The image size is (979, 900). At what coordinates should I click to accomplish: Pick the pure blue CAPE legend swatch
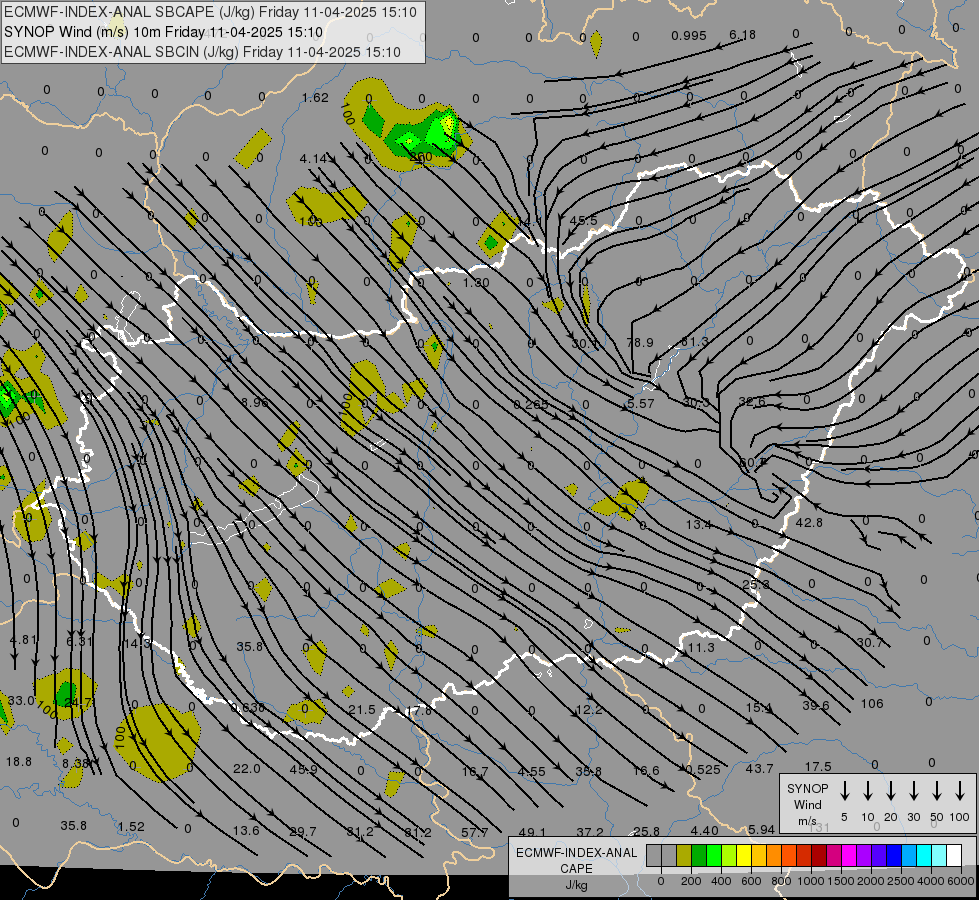pos(894,856)
